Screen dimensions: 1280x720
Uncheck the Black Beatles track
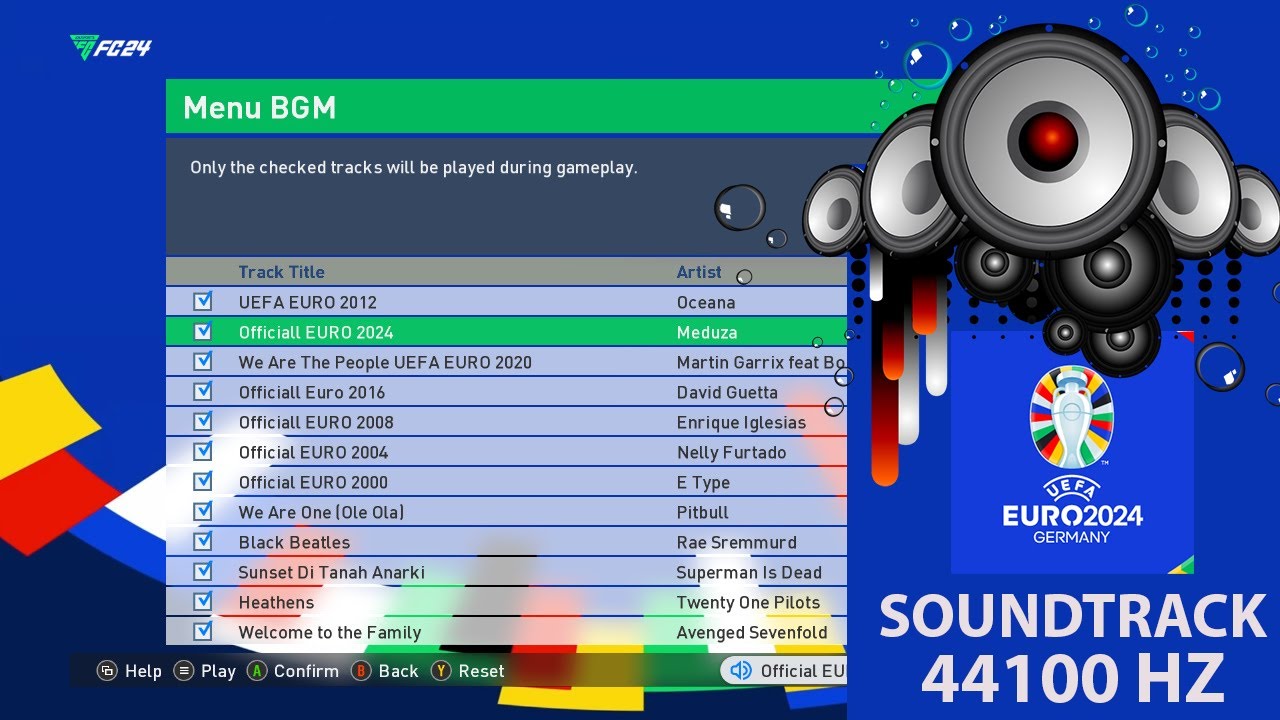coord(203,541)
